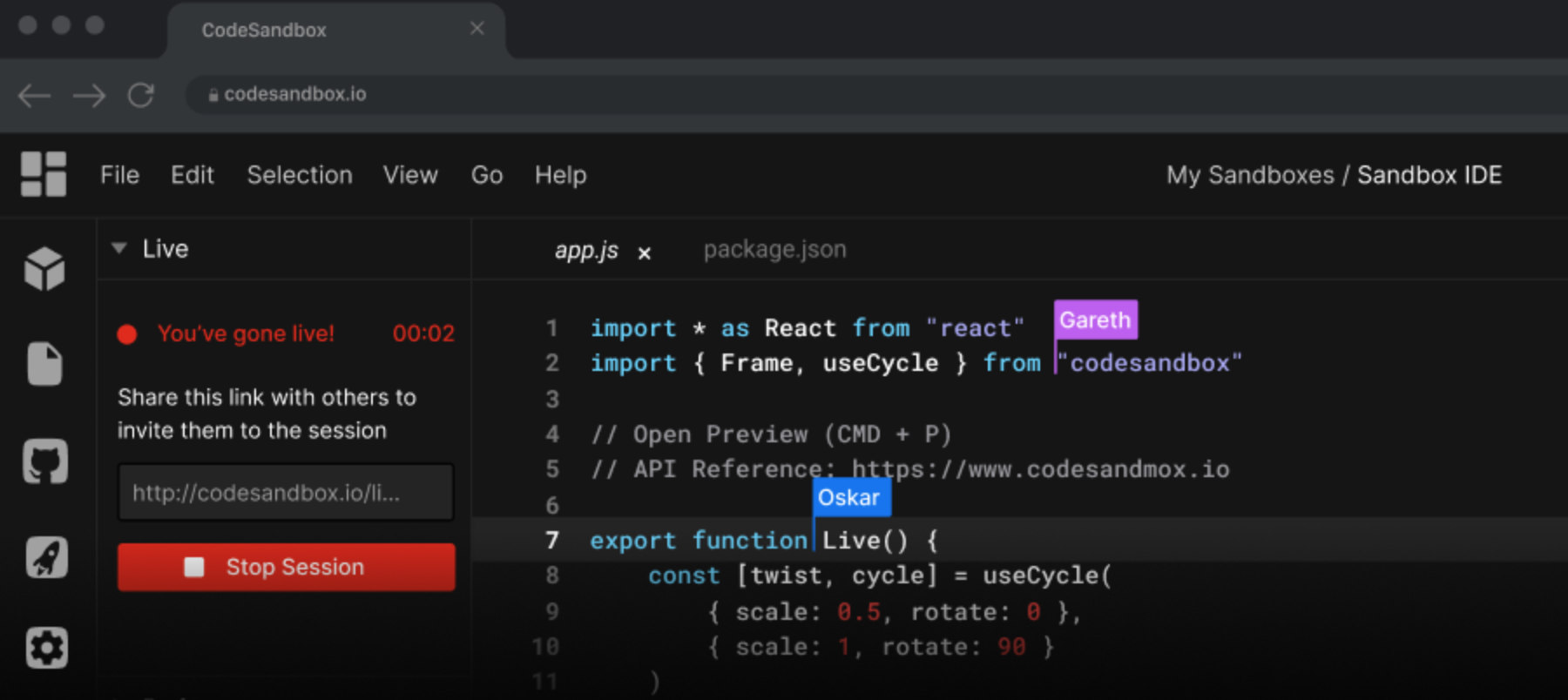Click the rotate value 90
Viewport: 1568px width, 700px height.
click(1011, 647)
